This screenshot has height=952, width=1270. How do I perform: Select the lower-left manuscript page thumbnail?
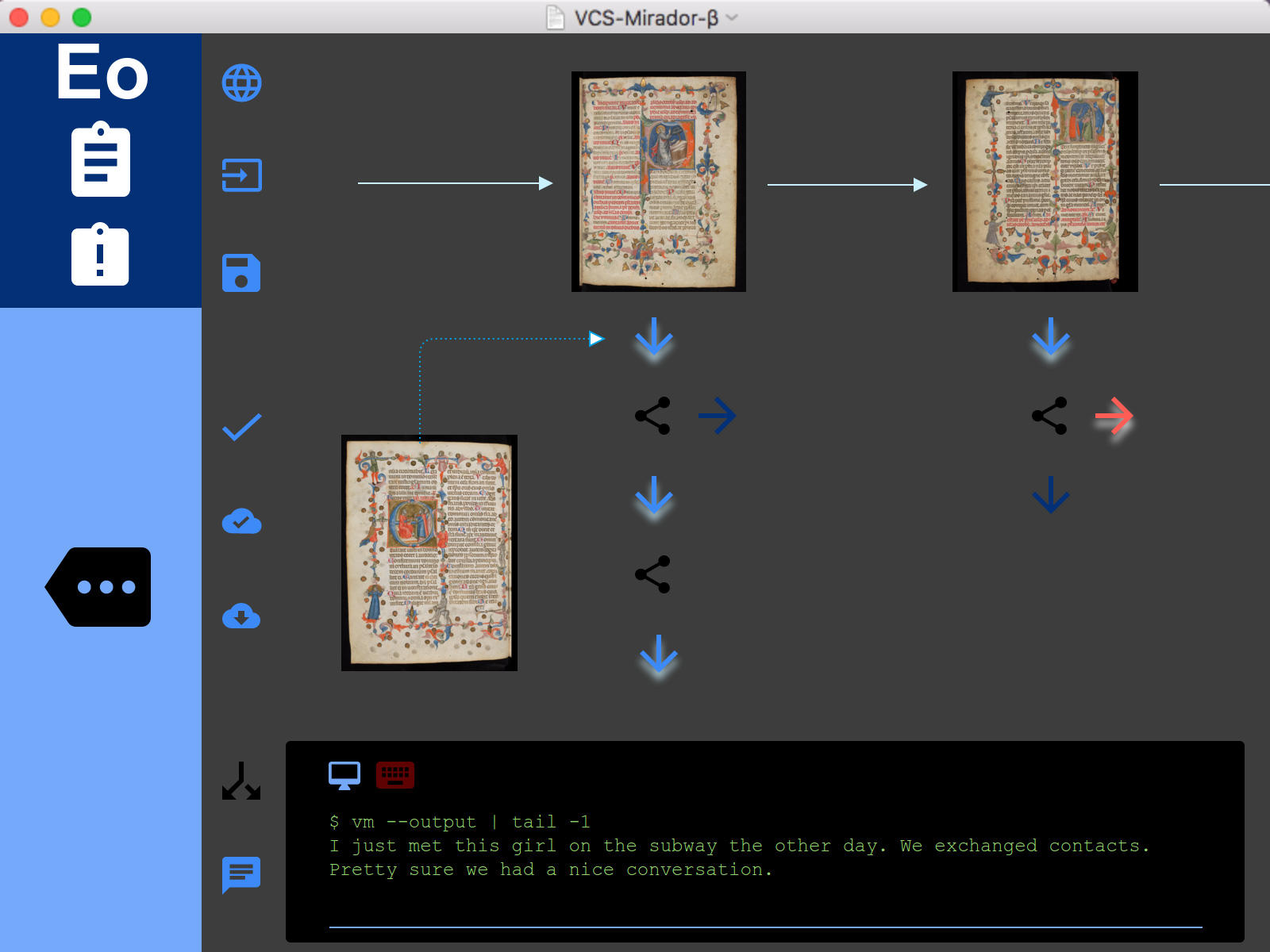[429, 553]
